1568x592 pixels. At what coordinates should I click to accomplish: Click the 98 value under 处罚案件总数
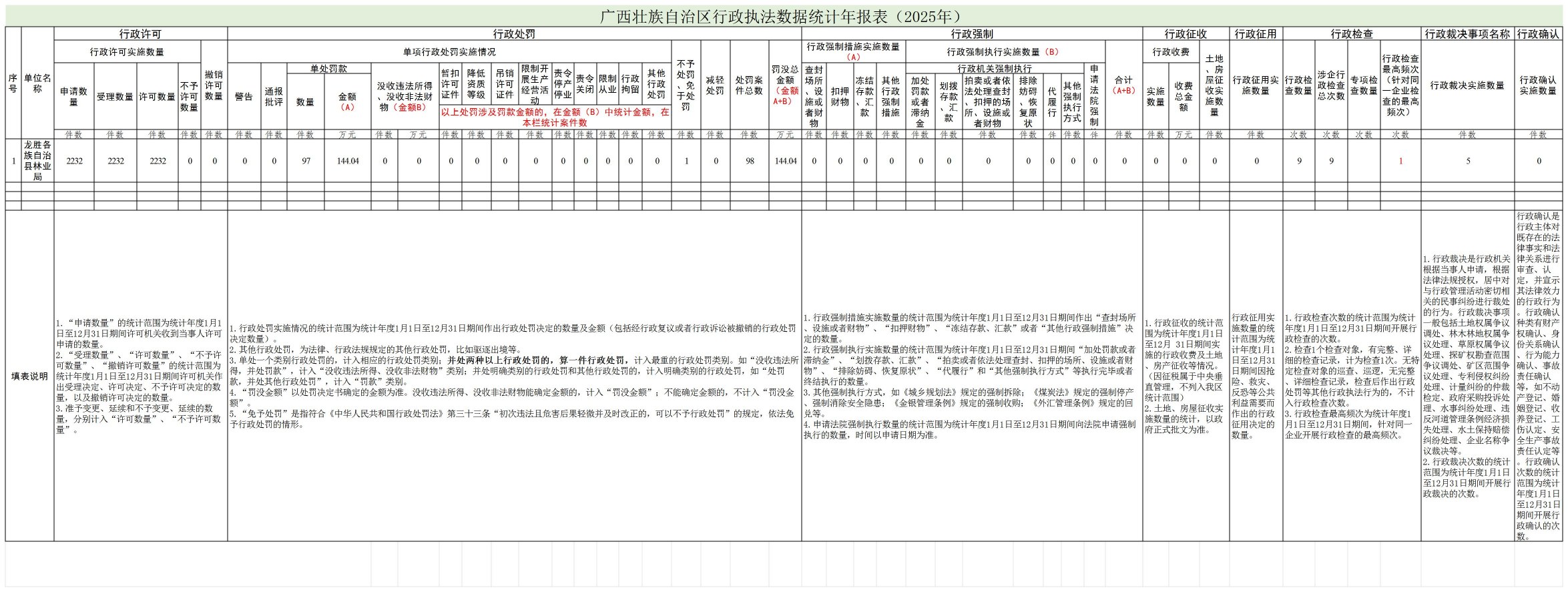click(750, 161)
